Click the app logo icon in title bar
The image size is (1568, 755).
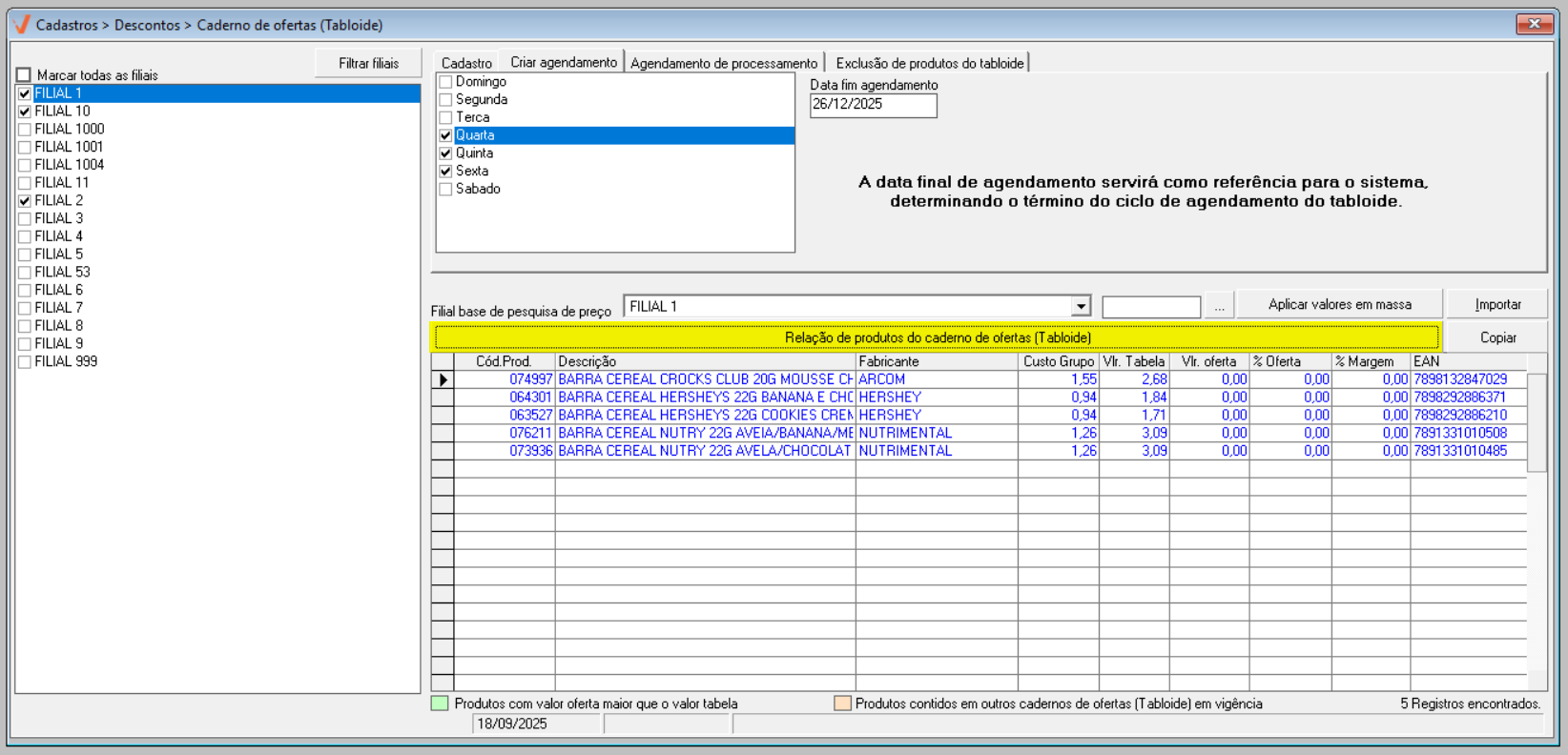pyautogui.click(x=22, y=25)
